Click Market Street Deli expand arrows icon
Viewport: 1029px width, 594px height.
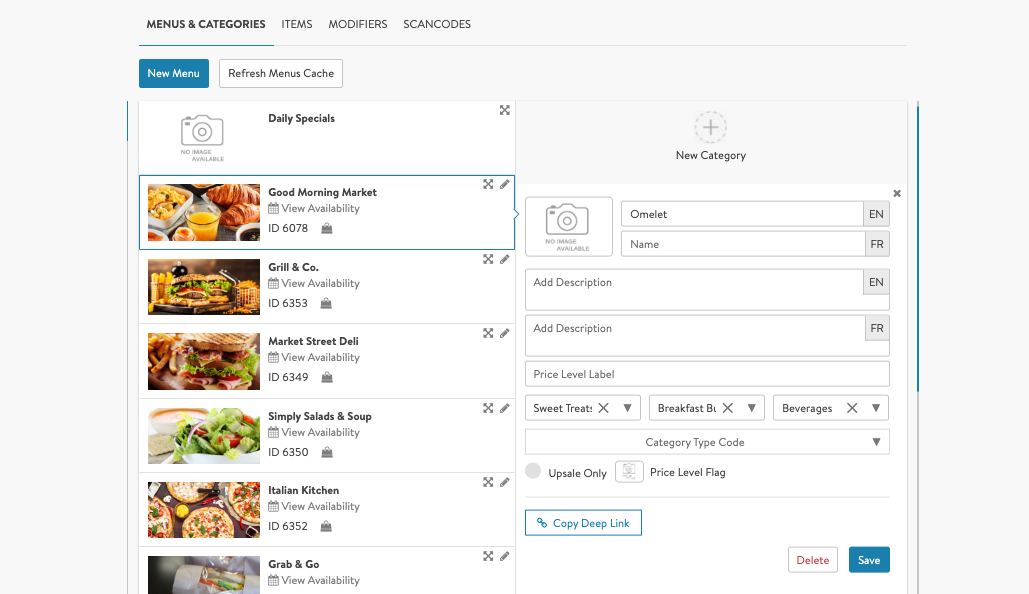pyautogui.click(x=488, y=333)
